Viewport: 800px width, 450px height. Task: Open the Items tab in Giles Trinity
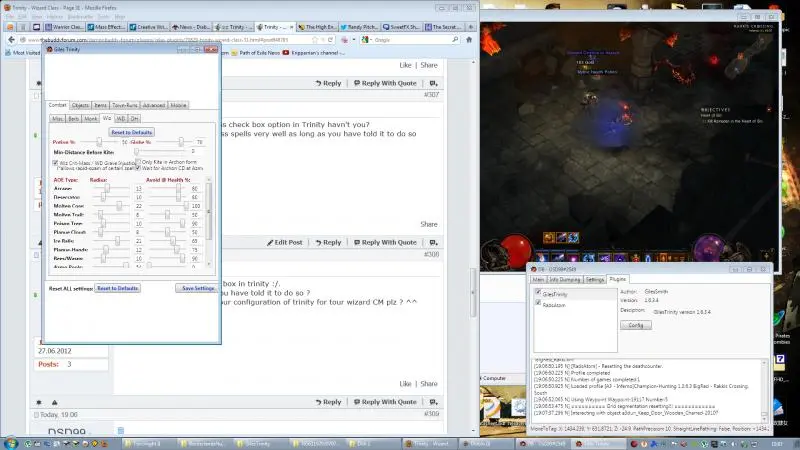(x=101, y=105)
